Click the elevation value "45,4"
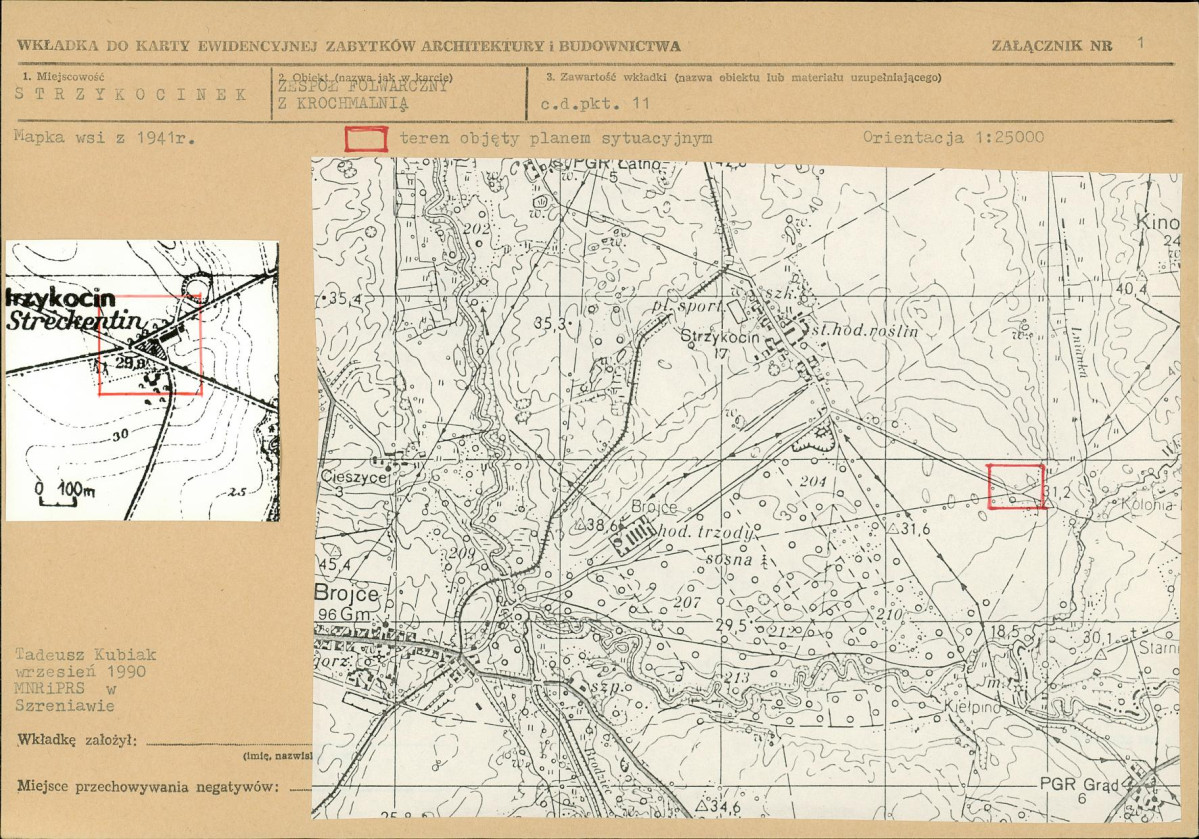Image resolution: width=1199 pixels, height=839 pixels. [335, 564]
